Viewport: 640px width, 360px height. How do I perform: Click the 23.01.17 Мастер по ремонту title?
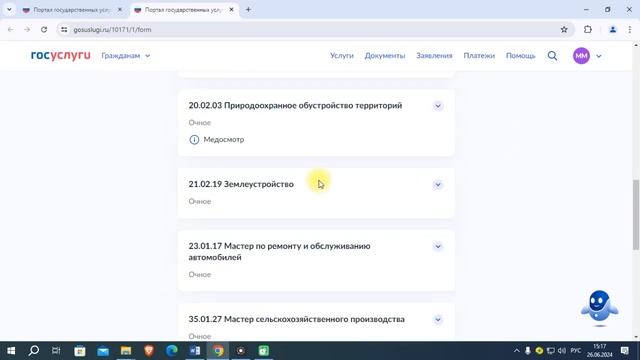click(x=279, y=252)
